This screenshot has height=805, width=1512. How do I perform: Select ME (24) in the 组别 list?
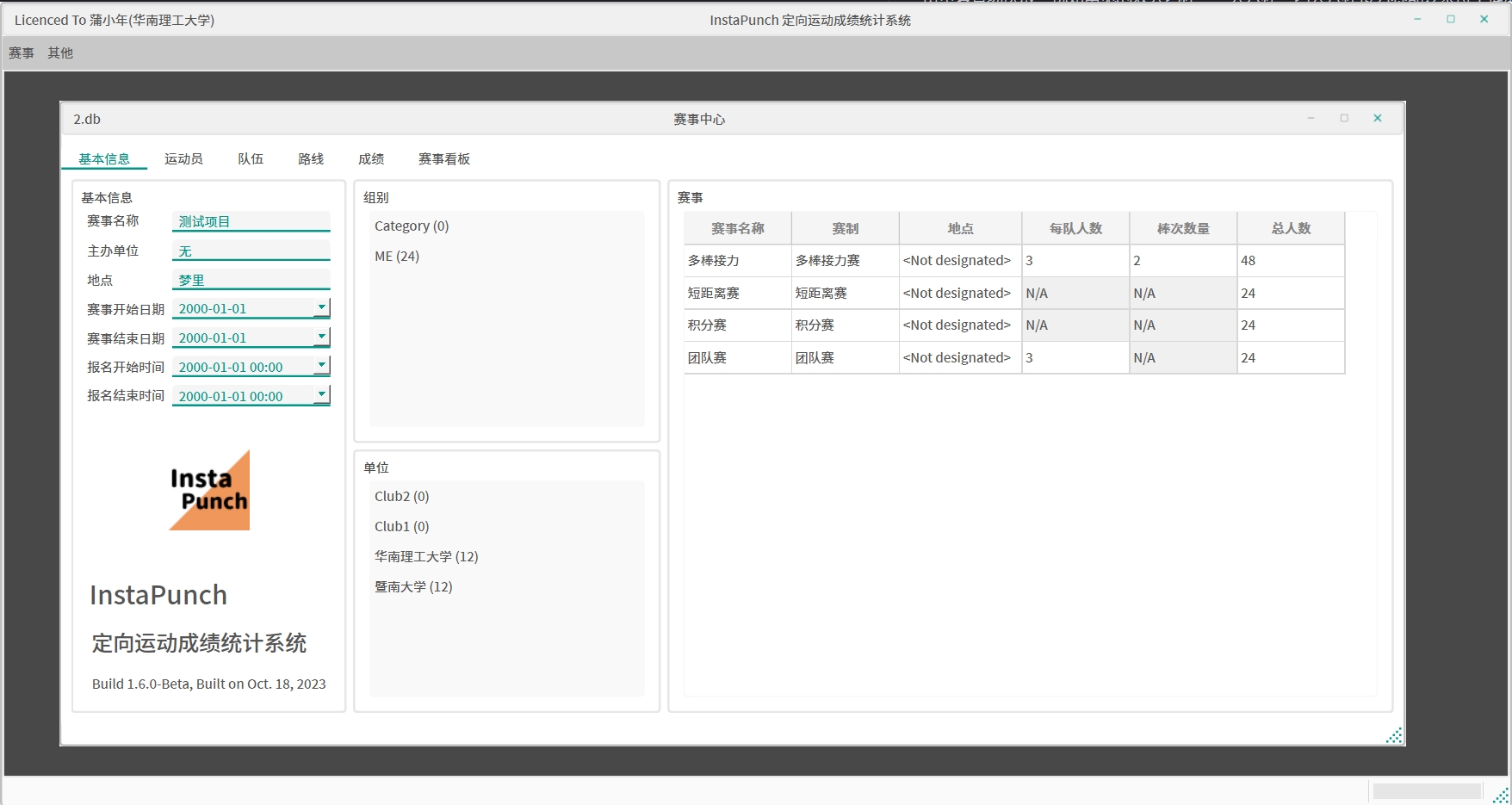[397, 257]
